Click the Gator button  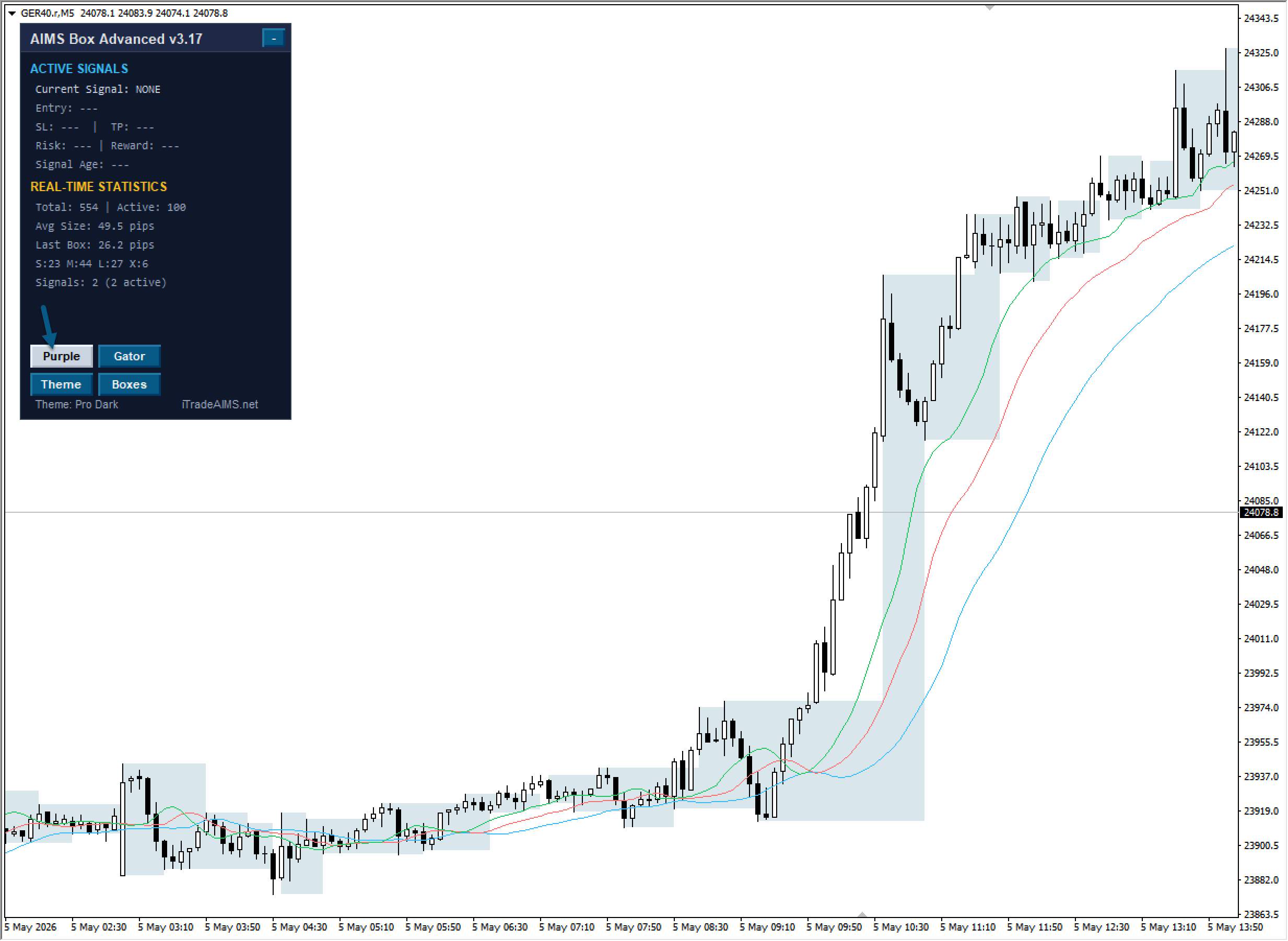pos(130,357)
